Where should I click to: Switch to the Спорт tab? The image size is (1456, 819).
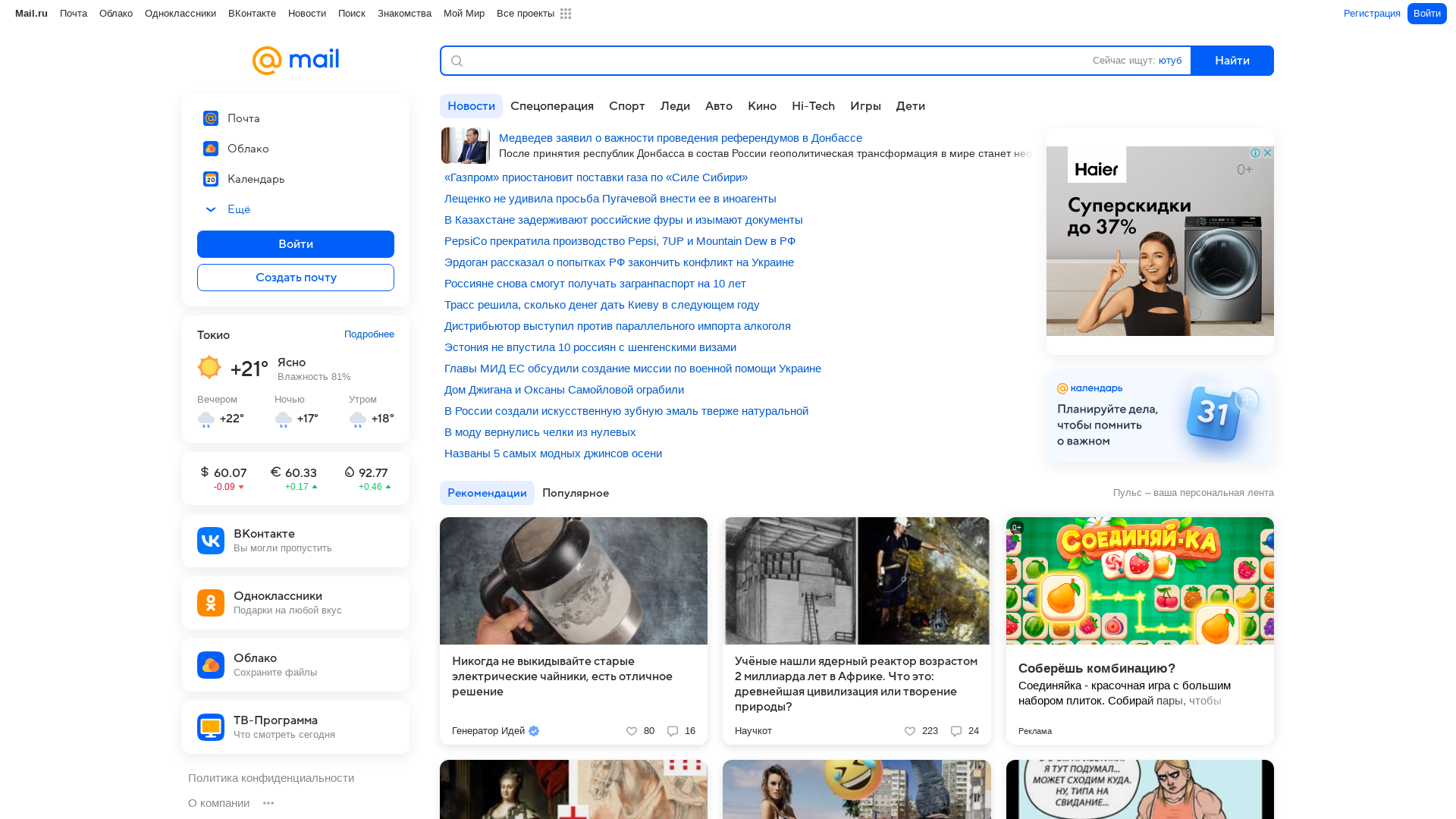(627, 106)
